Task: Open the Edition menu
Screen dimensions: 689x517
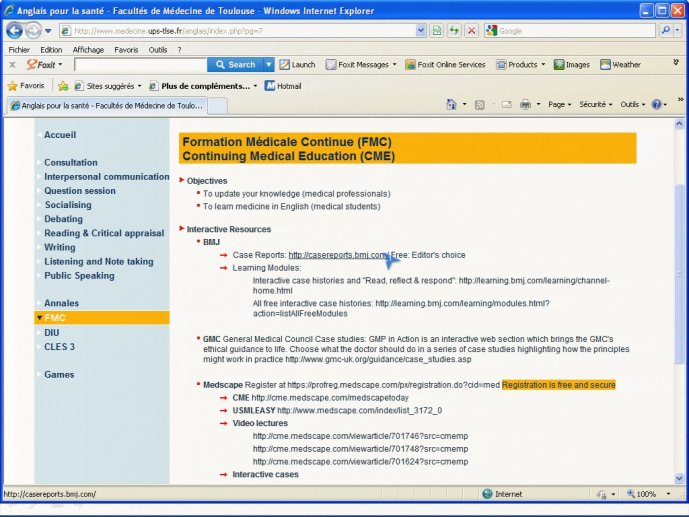Action: (x=51, y=50)
